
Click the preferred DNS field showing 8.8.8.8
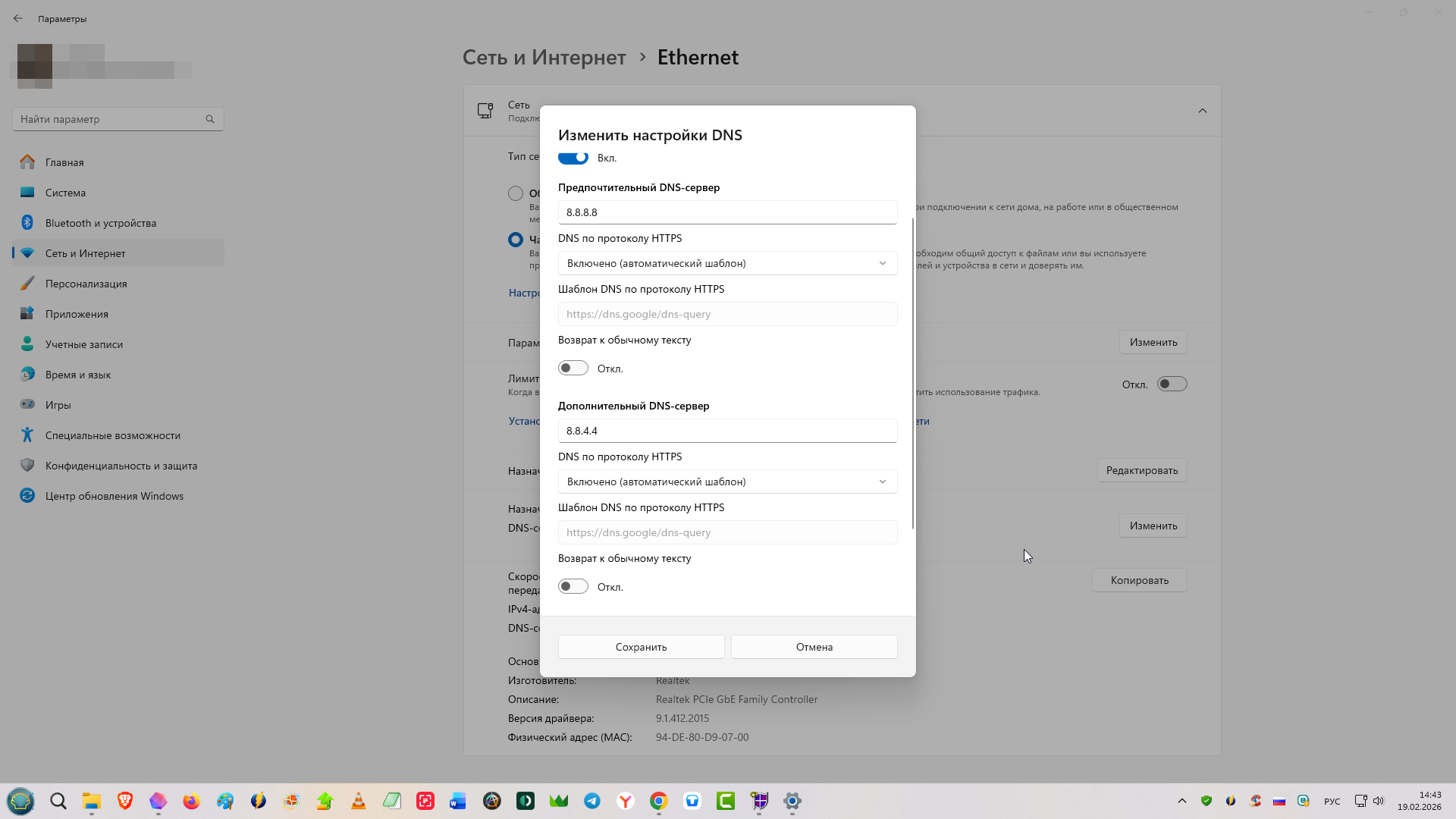(x=727, y=212)
